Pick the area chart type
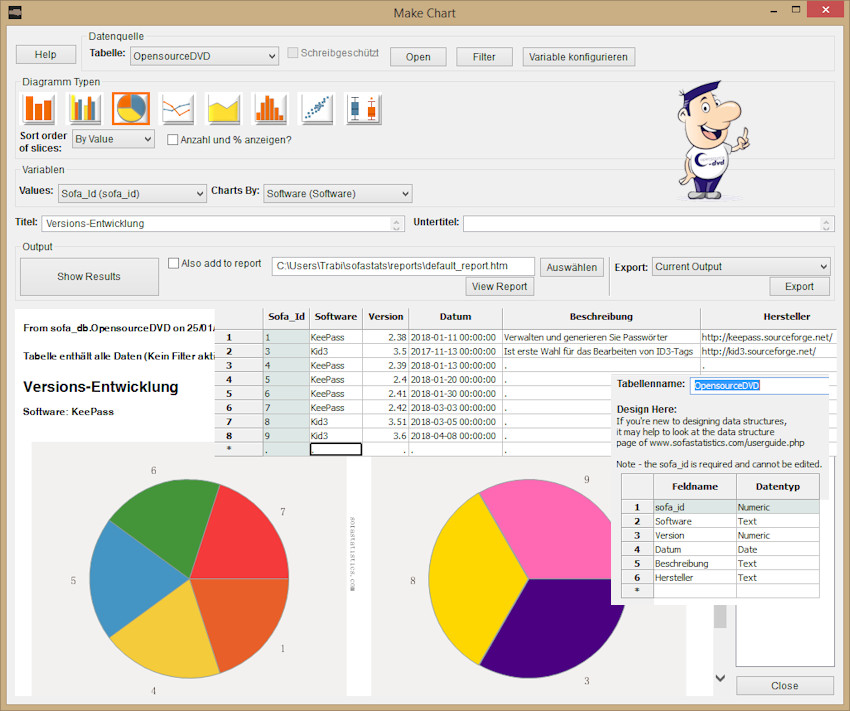850x711 pixels. point(224,107)
